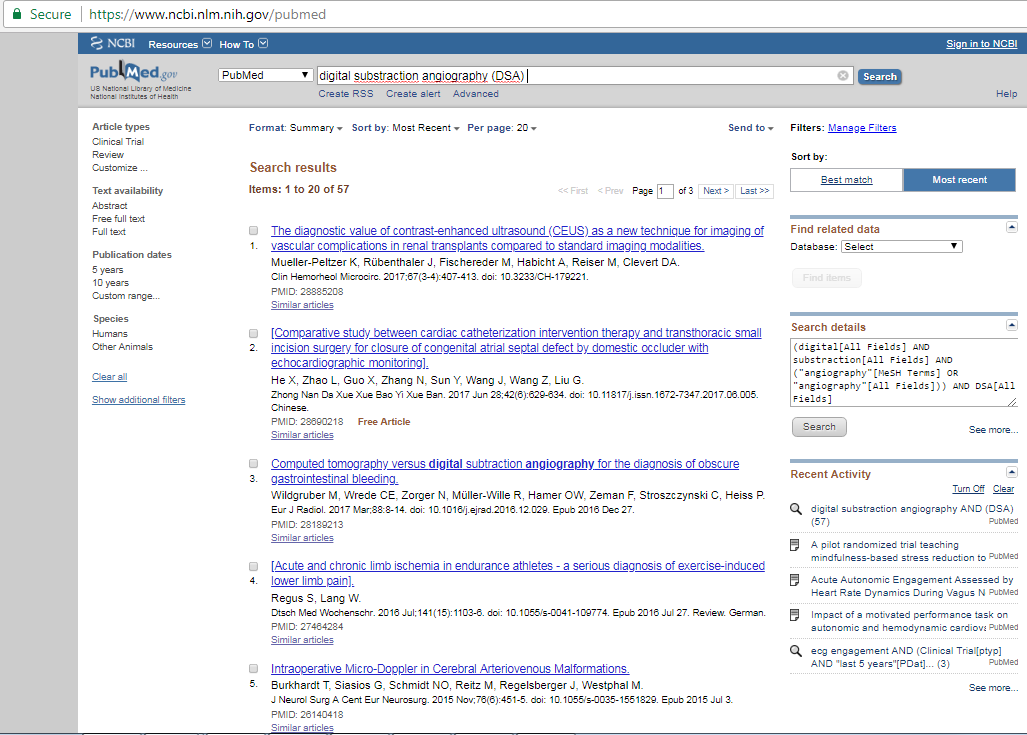Go to Next results page
This screenshot has width=1027, height=735.
tap(715, 191)
